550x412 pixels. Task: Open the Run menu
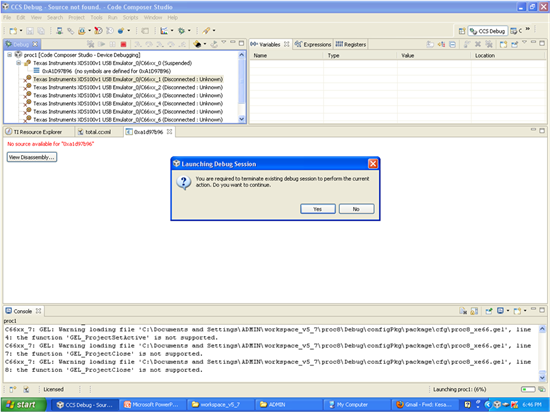point(113,18)
